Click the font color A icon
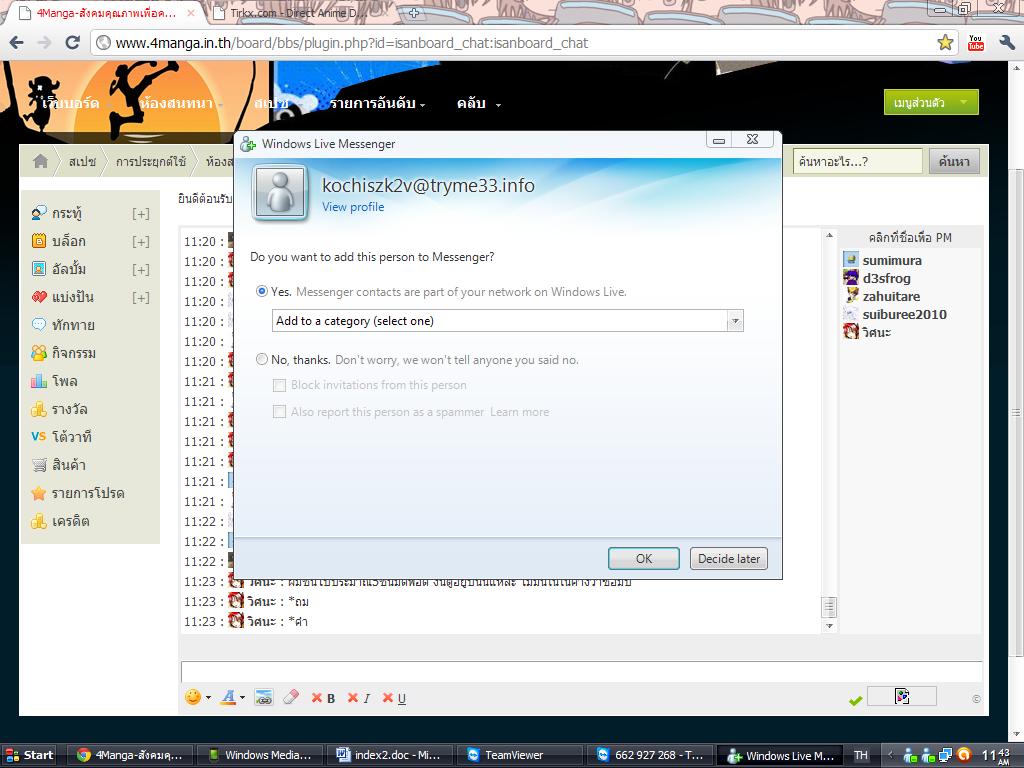Image resolution: width=1024 pixels, height=768 pixels. [228, 697]
